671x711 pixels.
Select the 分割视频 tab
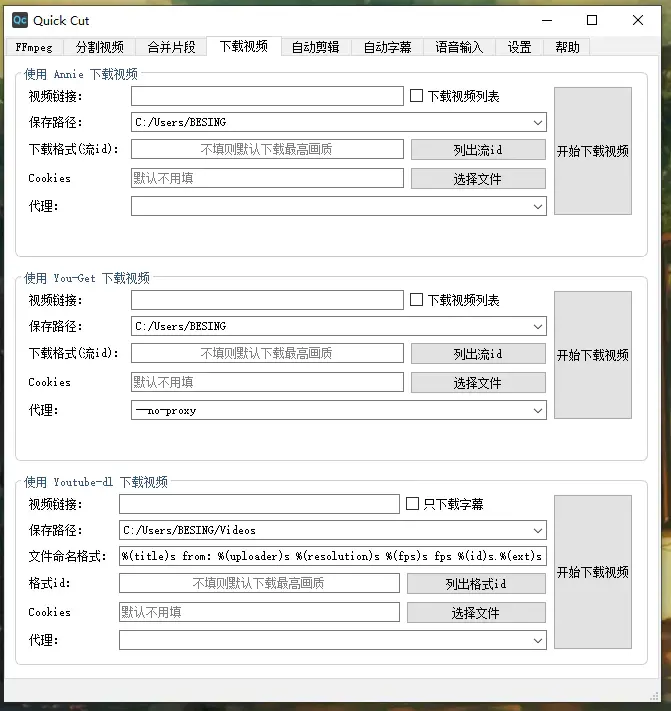(x=100, y=47)
